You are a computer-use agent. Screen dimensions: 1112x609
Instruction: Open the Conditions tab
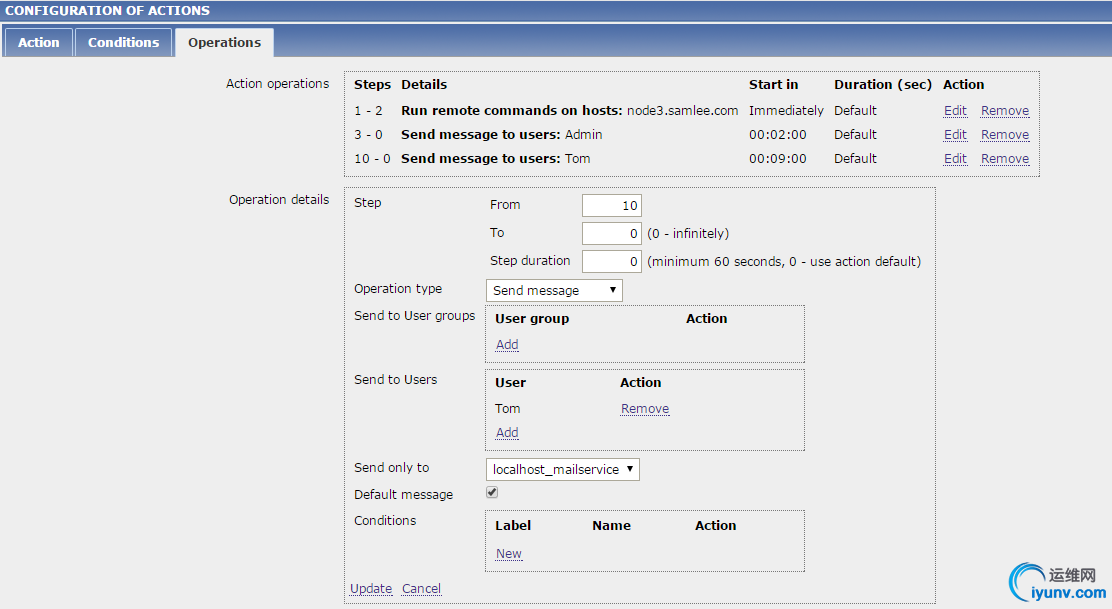click(123, 43)
